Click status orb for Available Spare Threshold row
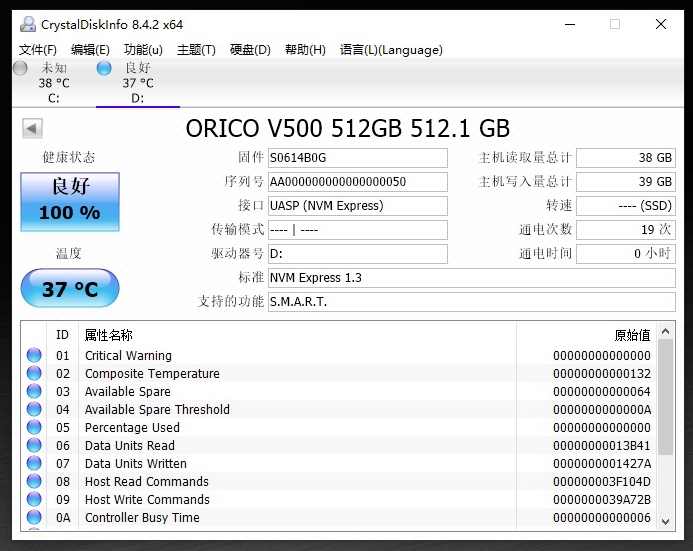The image size is (693, 551). (x=34, y=409)
